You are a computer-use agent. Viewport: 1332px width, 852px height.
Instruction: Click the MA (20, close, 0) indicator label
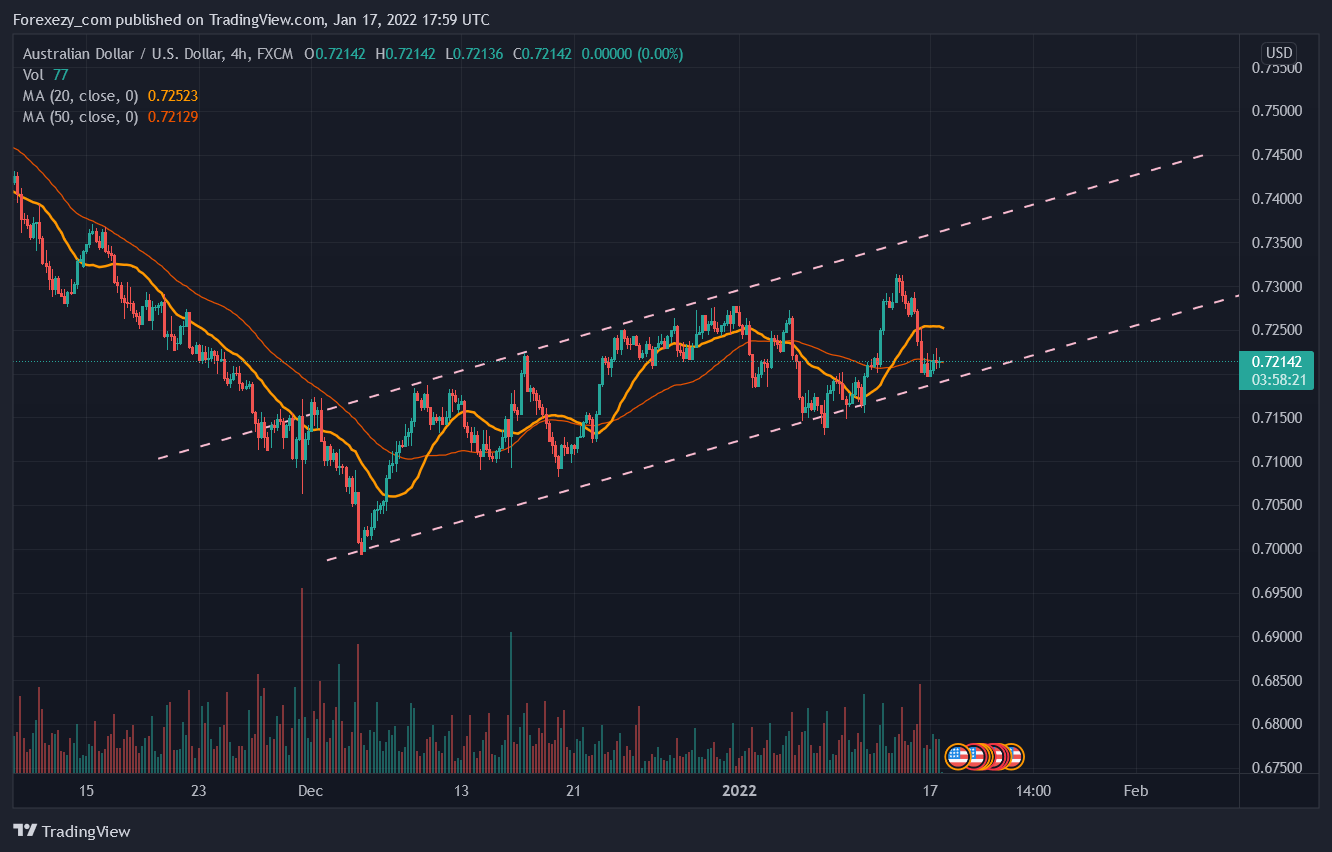click(81, 96)
